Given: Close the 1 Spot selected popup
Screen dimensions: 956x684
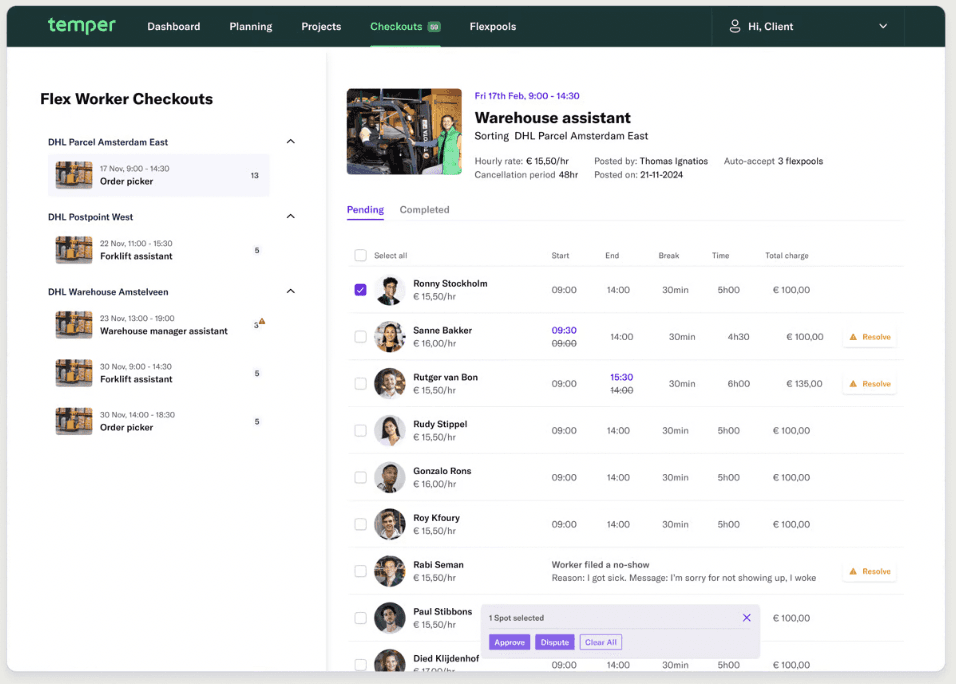Looking at the screenshot, I should coord(746,618).
